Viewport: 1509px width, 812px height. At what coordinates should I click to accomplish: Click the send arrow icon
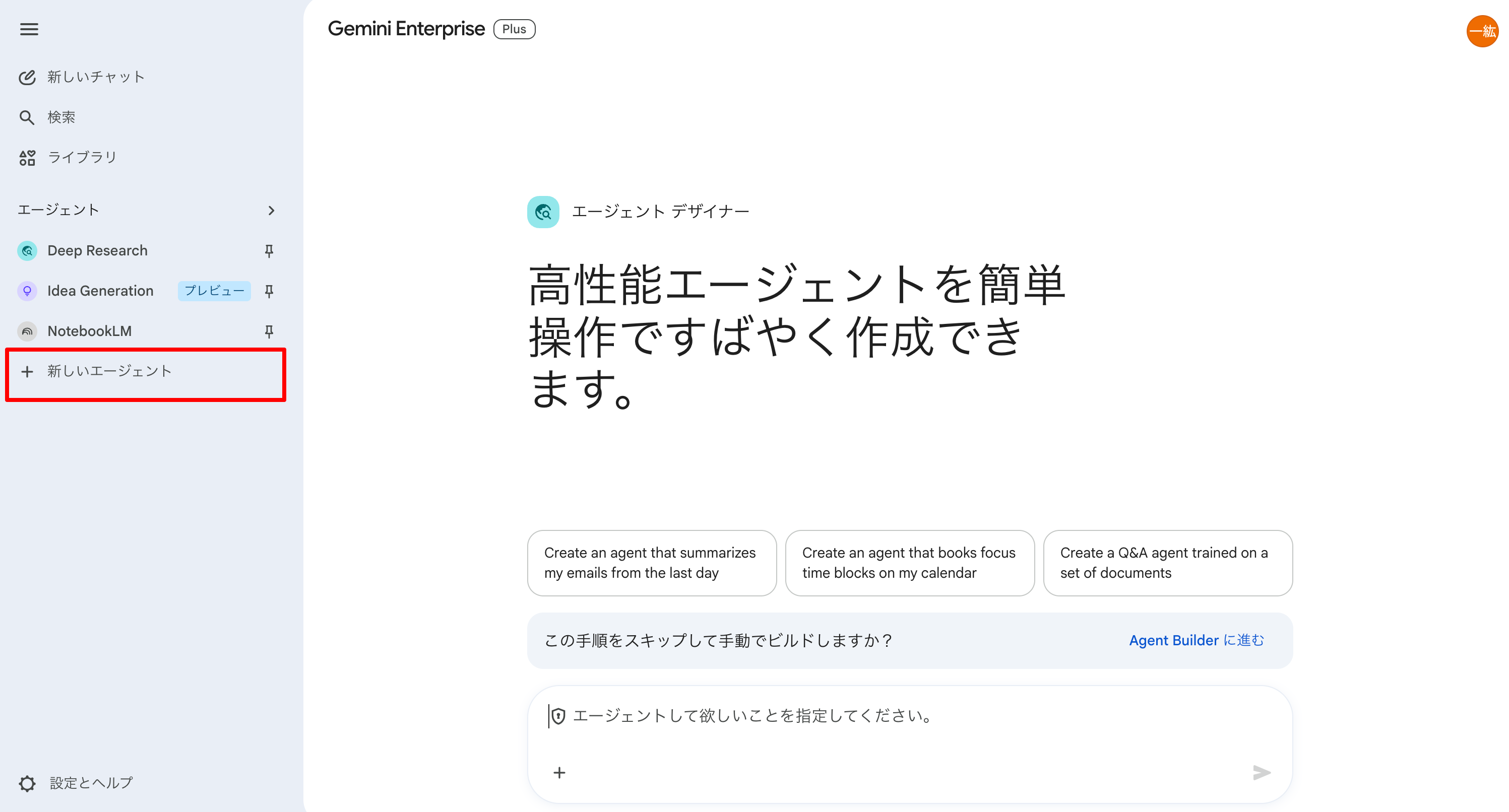pos(1261,773)
